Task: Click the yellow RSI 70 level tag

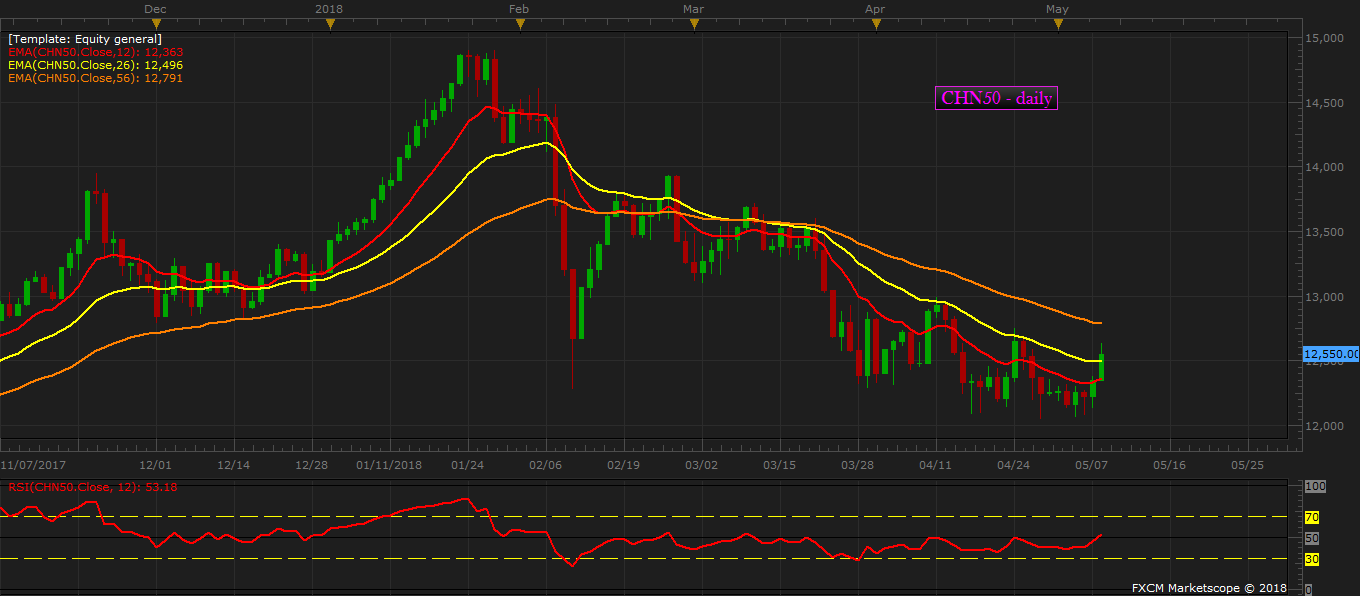Action: [1312, 517]
